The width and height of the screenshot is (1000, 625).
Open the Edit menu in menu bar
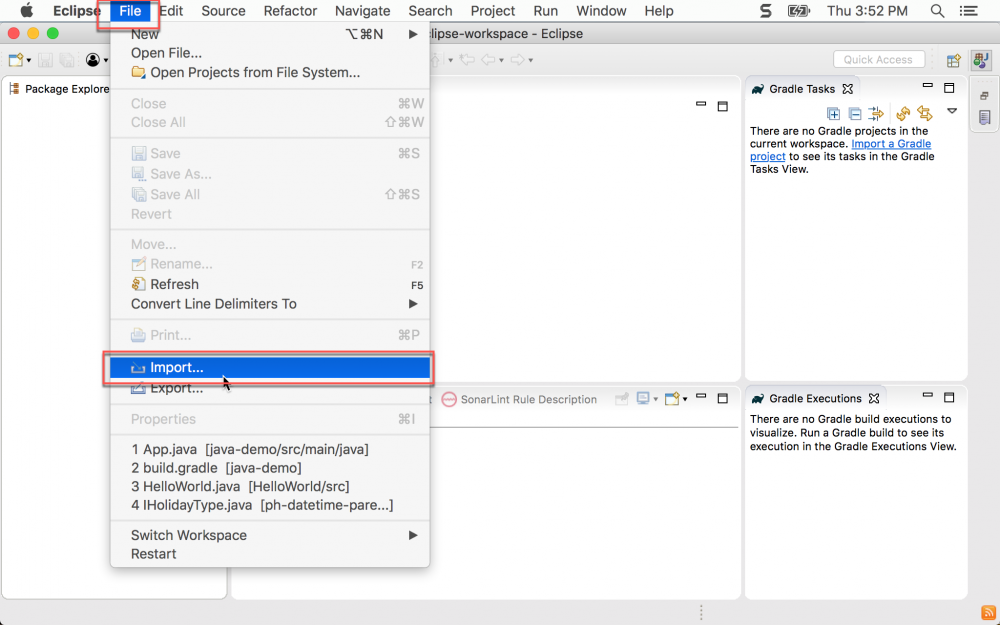(172, 11)
